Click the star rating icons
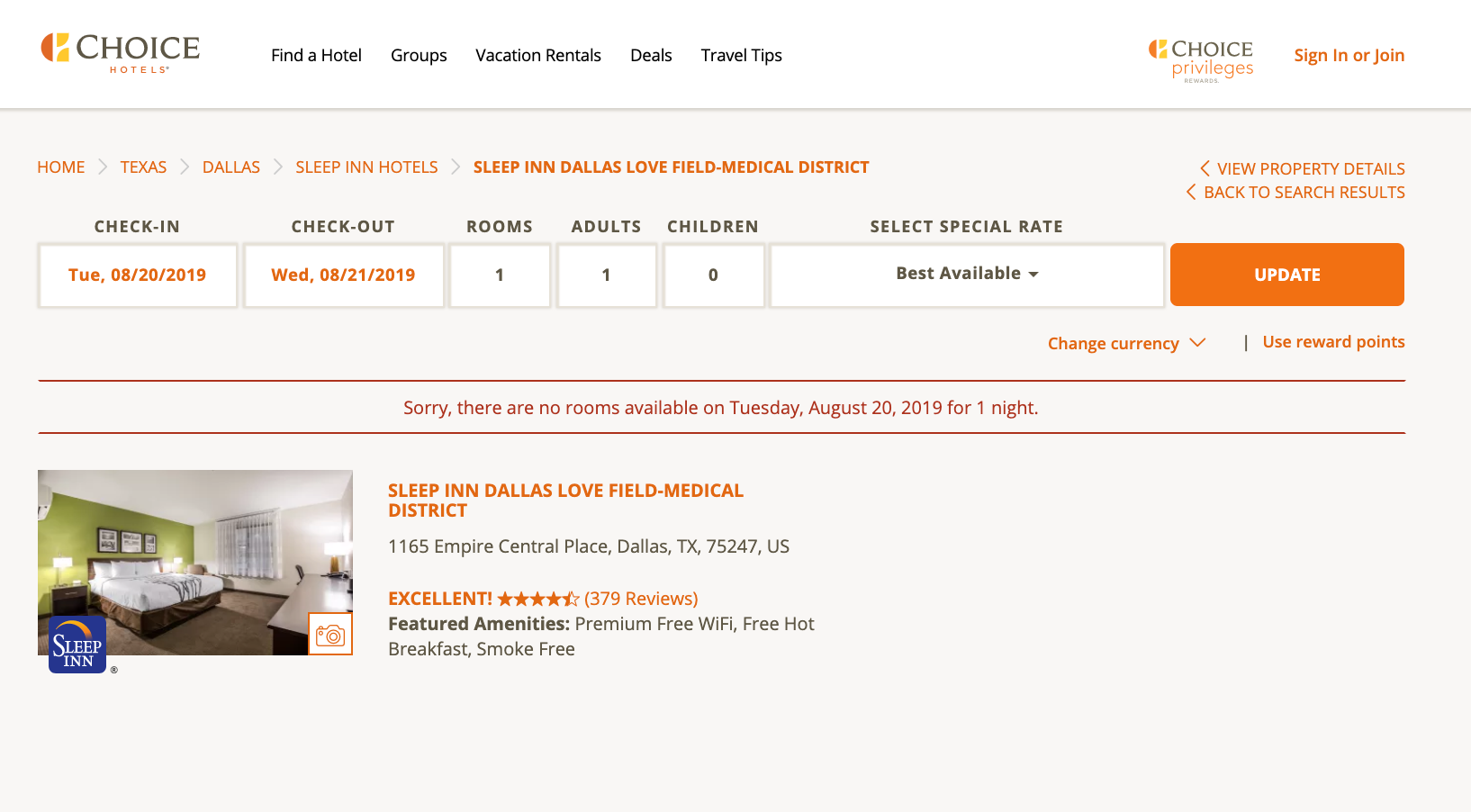 pyautogui.click(x=538, y=599)
